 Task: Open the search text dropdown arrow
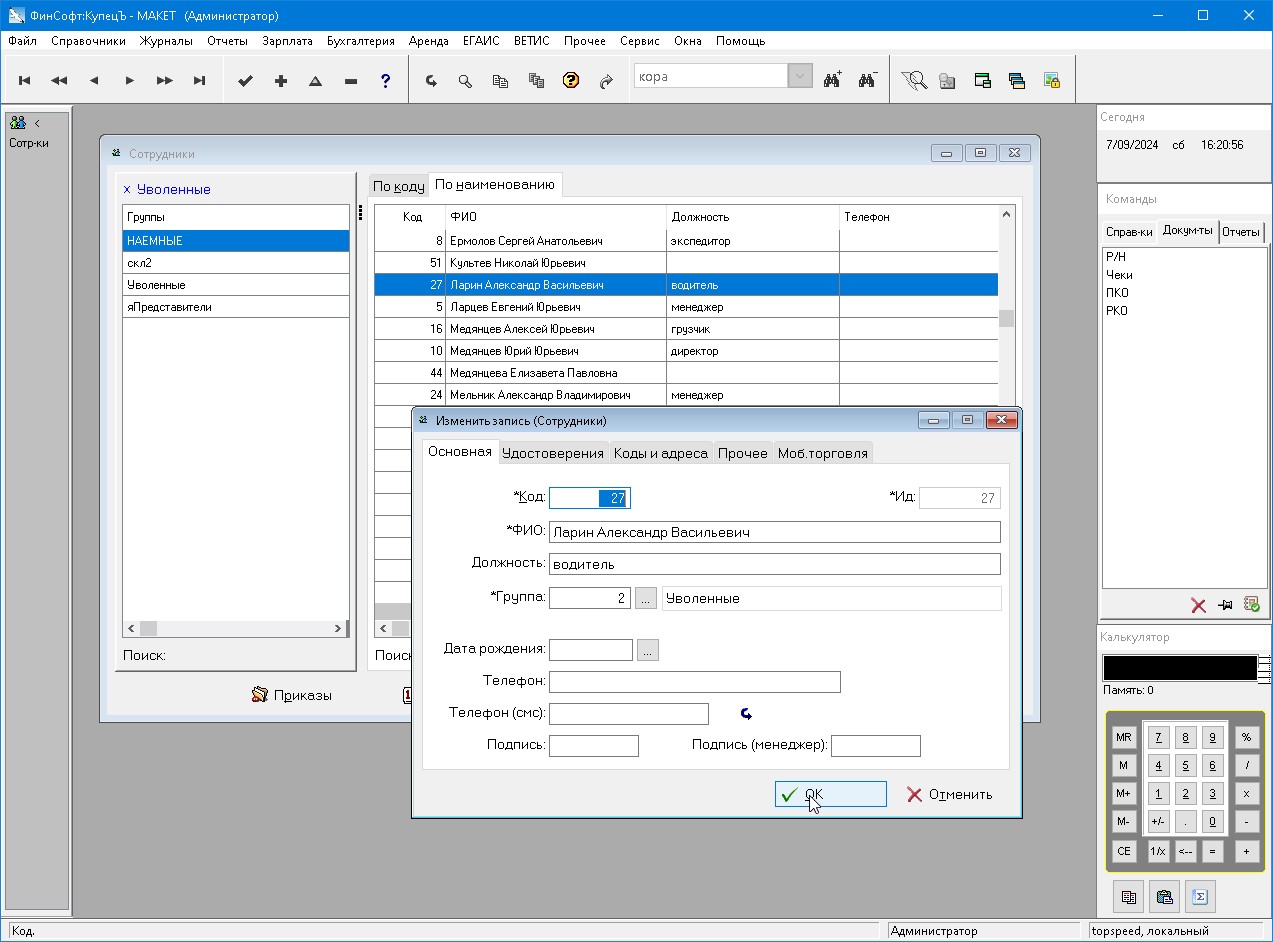pos(800,77)
